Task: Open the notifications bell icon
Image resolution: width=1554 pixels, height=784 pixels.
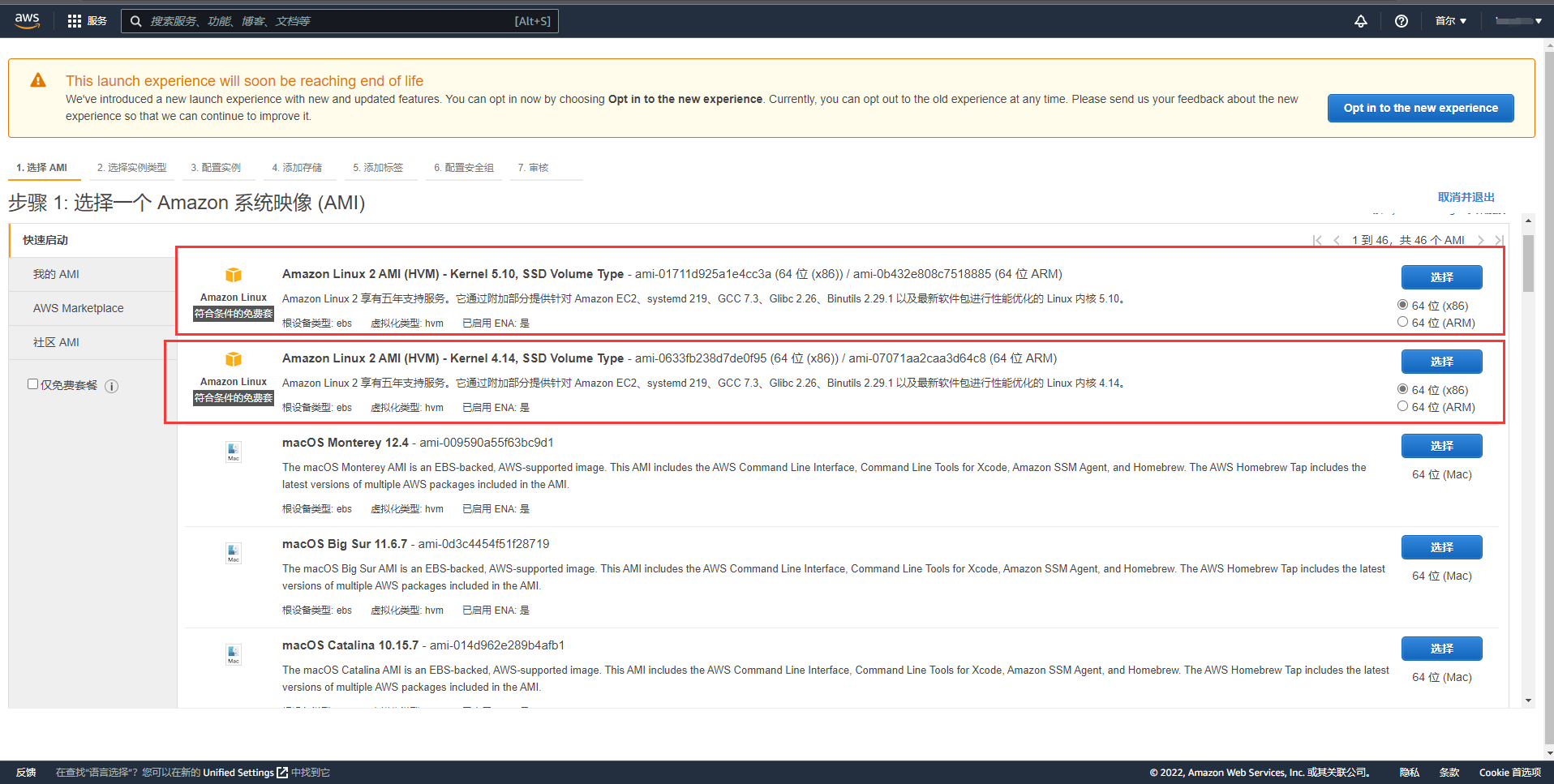Action: tap(1361, 21)
